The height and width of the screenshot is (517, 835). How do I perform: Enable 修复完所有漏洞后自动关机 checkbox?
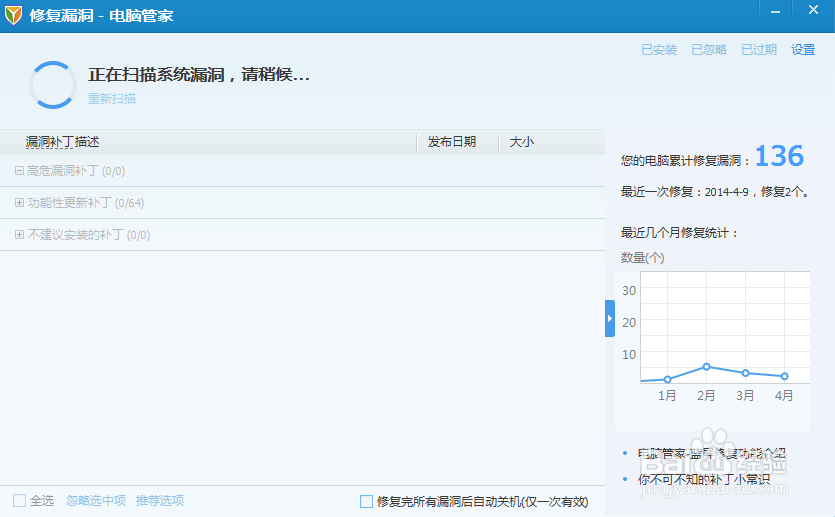(x=366, y=502)
